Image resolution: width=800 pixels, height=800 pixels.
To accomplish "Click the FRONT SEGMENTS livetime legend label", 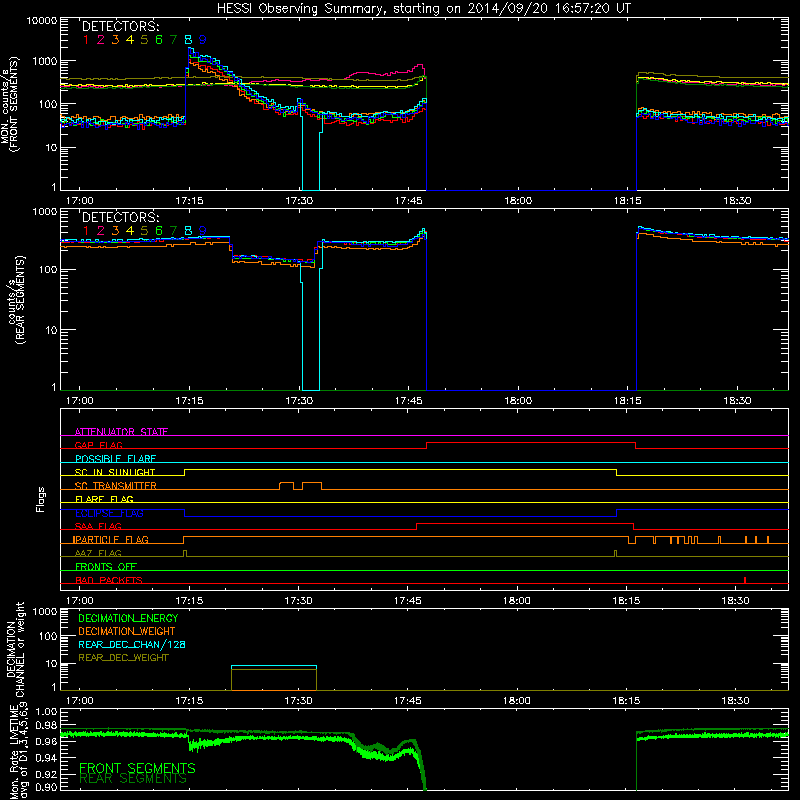I will coord(137,768).
